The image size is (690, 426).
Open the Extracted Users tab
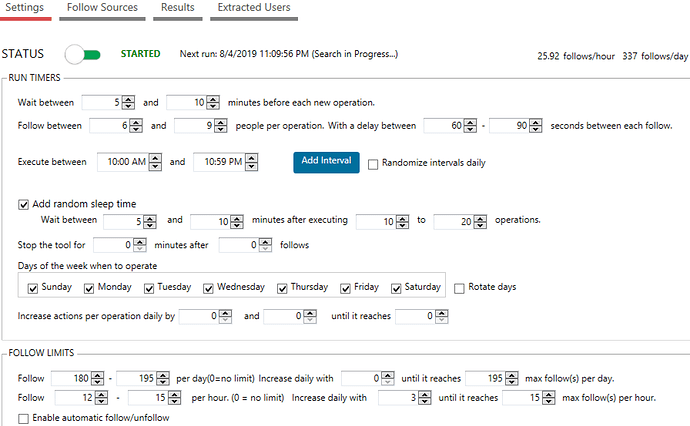point(256,8)
